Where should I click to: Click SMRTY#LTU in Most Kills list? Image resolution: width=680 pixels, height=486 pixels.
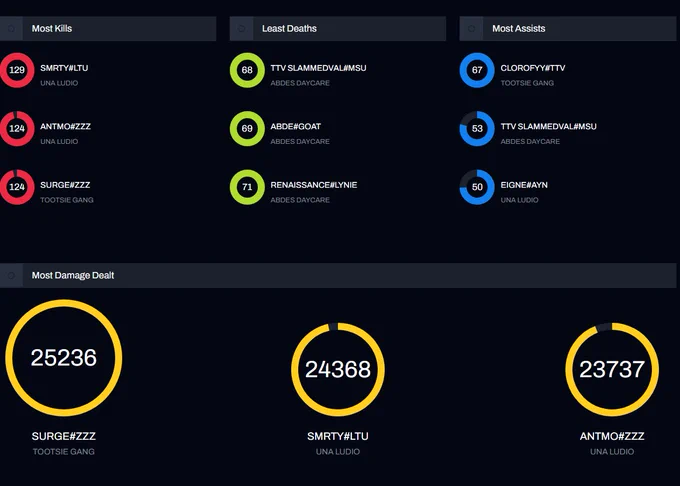pos(64,68)
